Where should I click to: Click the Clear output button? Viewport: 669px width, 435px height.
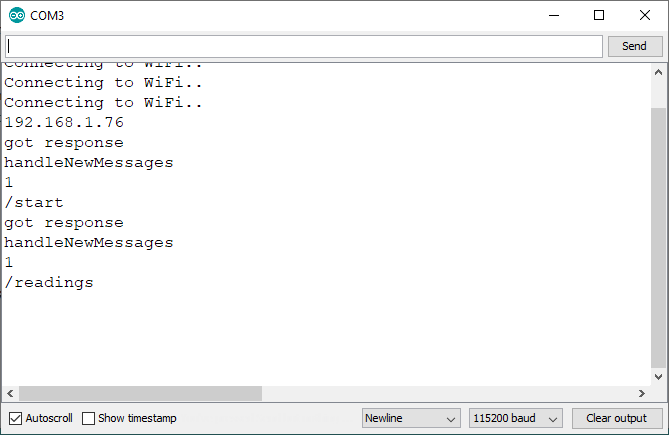[x=616, y=418]
